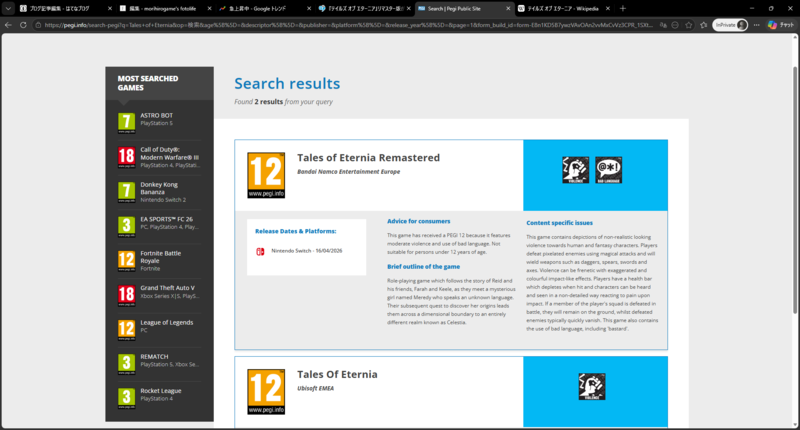Viewport: 800px width, 430px height.
Task: Switch to the Wikedia Tales of Eternia tab
Action: pyautogui.click(x=563, y=9)
